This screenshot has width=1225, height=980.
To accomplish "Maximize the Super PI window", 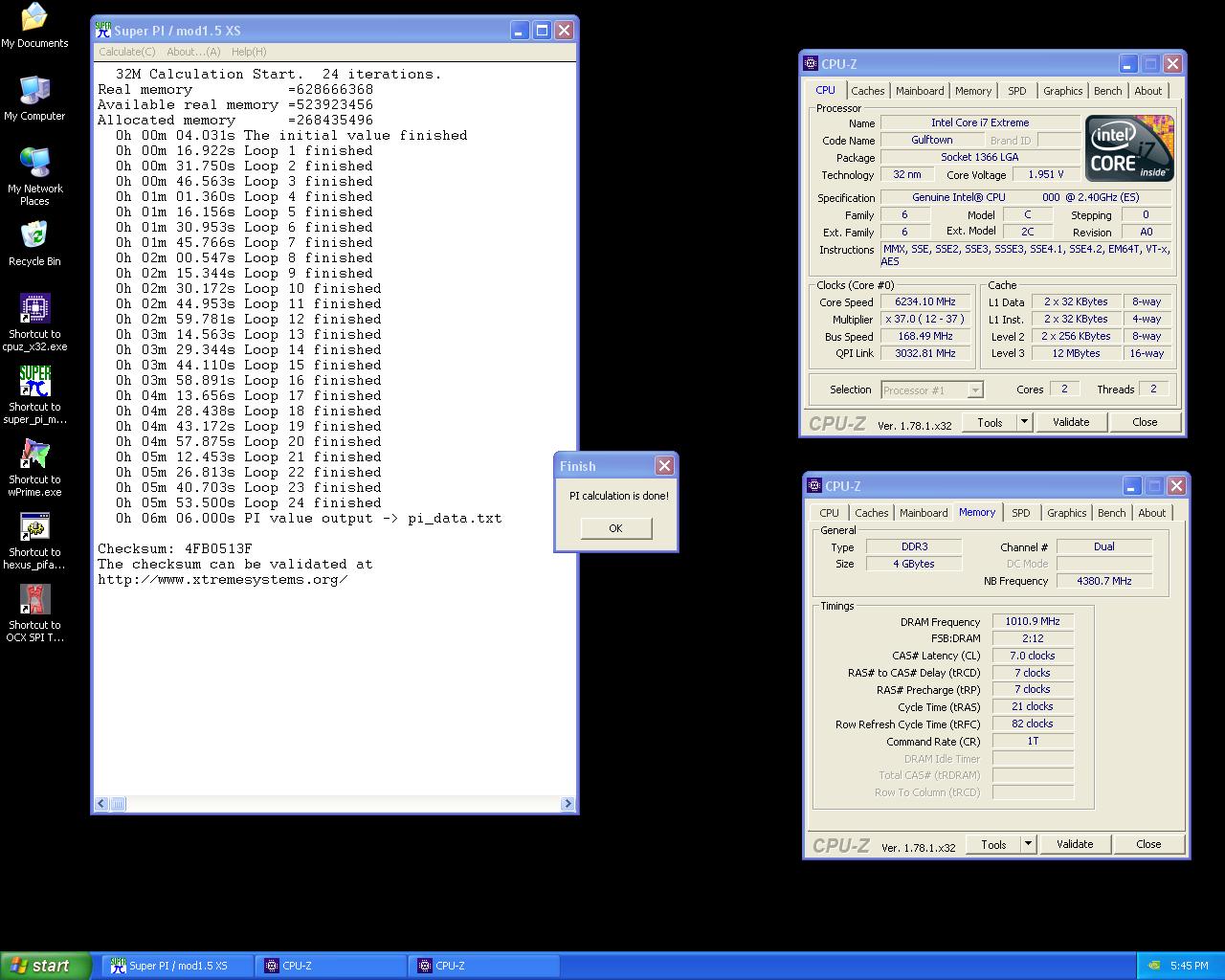I will pyautogui.click(x=542, y=31).
